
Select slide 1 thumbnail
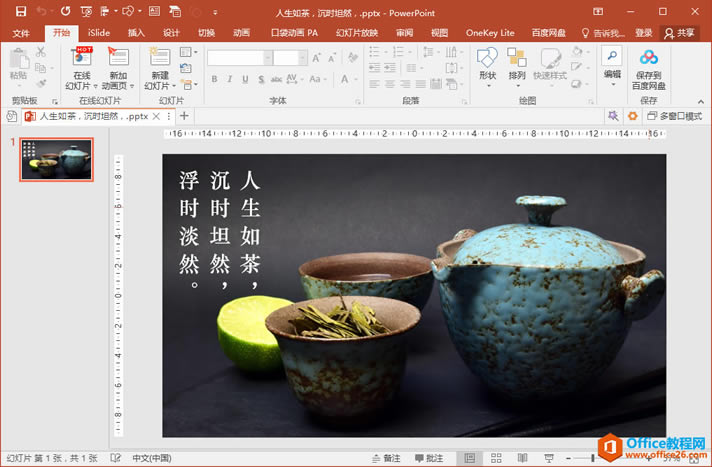[x=56, y=159]
